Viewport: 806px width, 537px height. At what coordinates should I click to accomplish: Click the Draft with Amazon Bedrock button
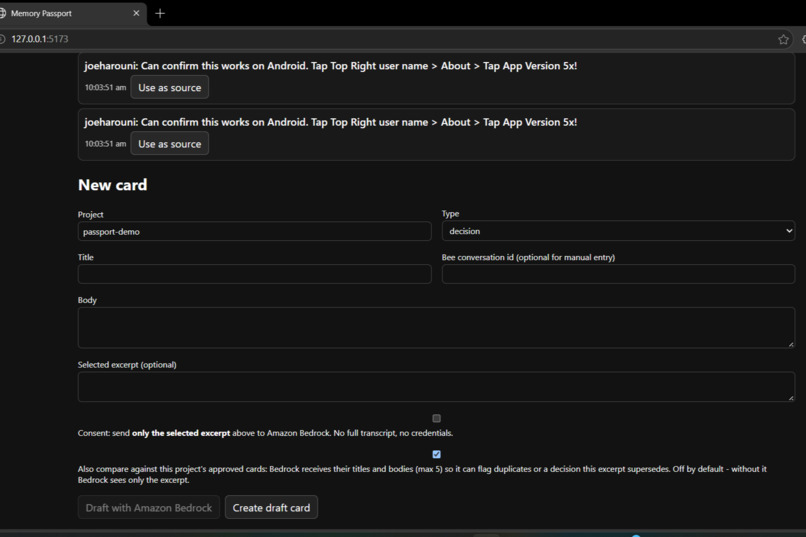(x=149, y=508)
